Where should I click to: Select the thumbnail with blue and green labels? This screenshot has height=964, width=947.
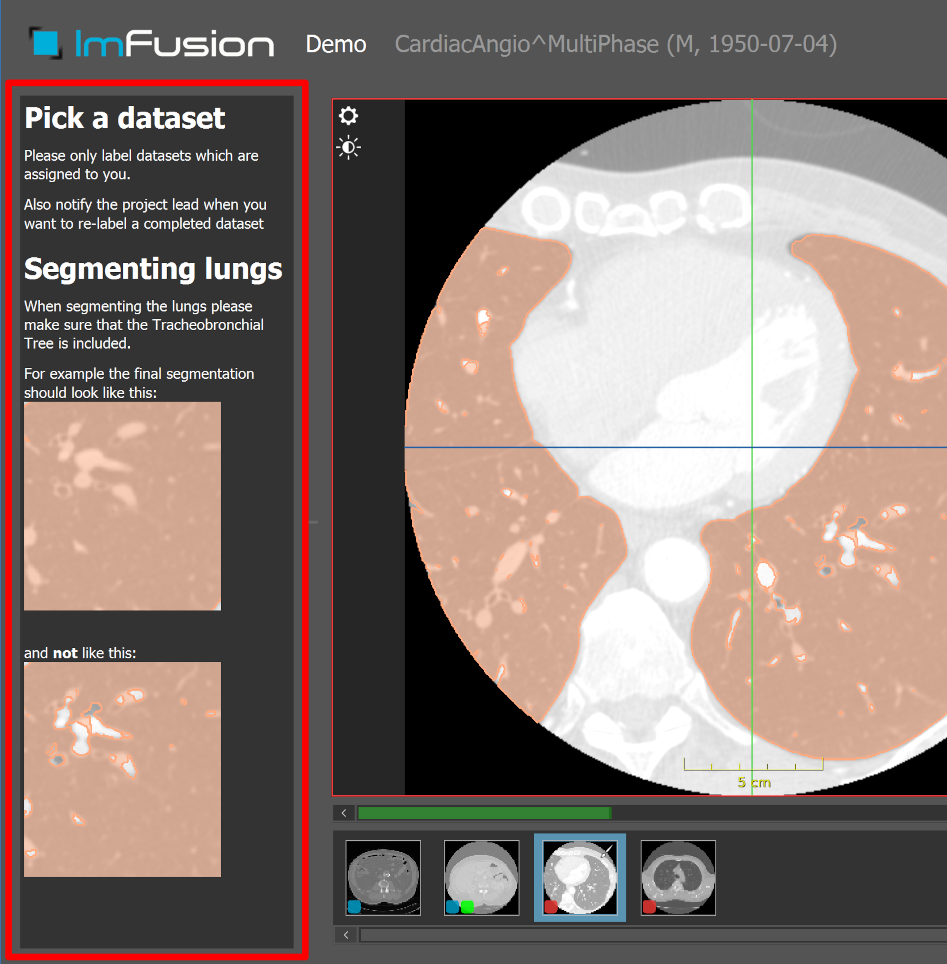coord(481,878)
